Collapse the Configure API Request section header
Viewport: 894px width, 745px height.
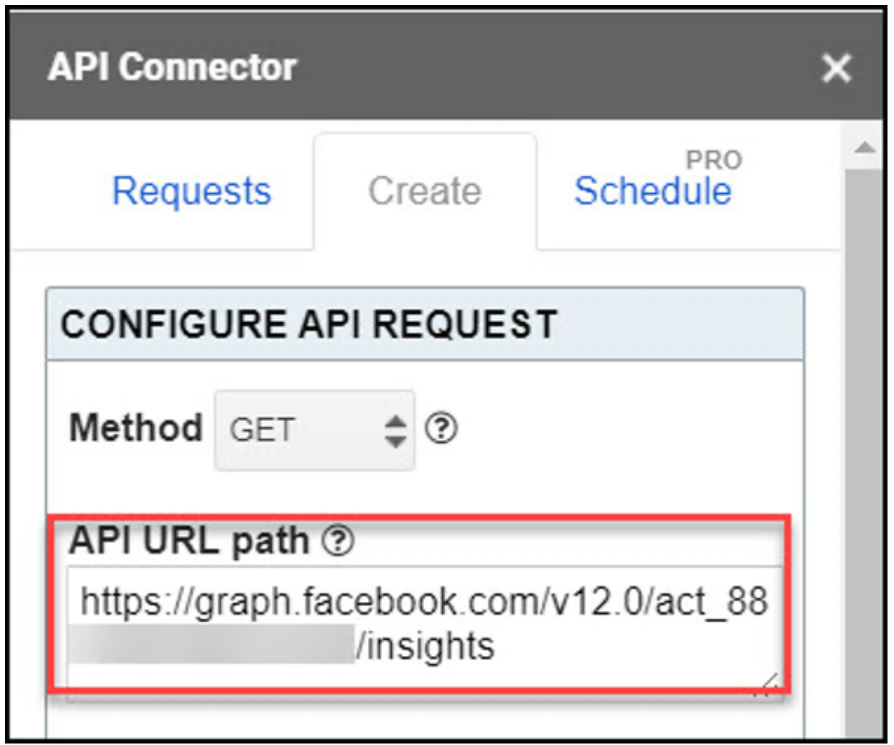pyautogui.click(x=425, y=324)
